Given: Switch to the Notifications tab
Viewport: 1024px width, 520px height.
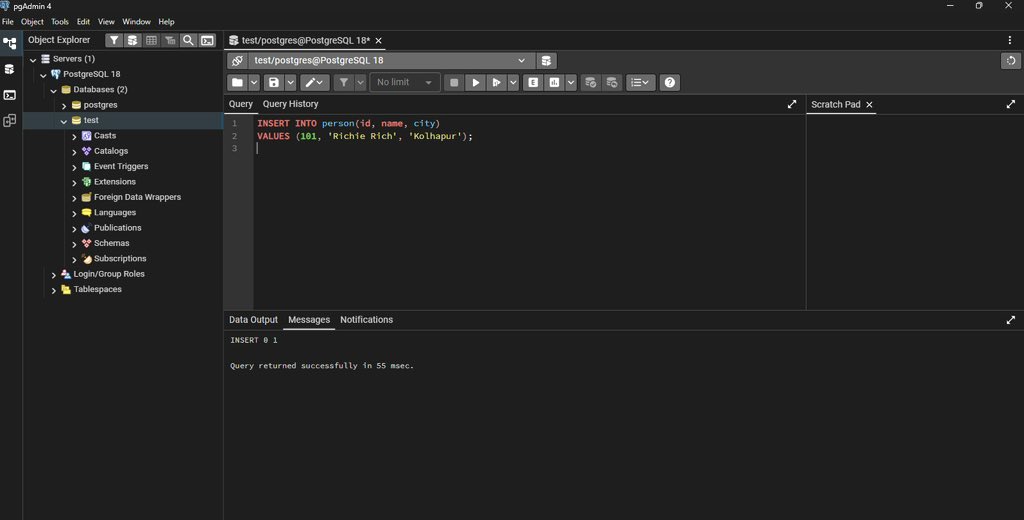Looking at the screenshot, I should (366, 319).
